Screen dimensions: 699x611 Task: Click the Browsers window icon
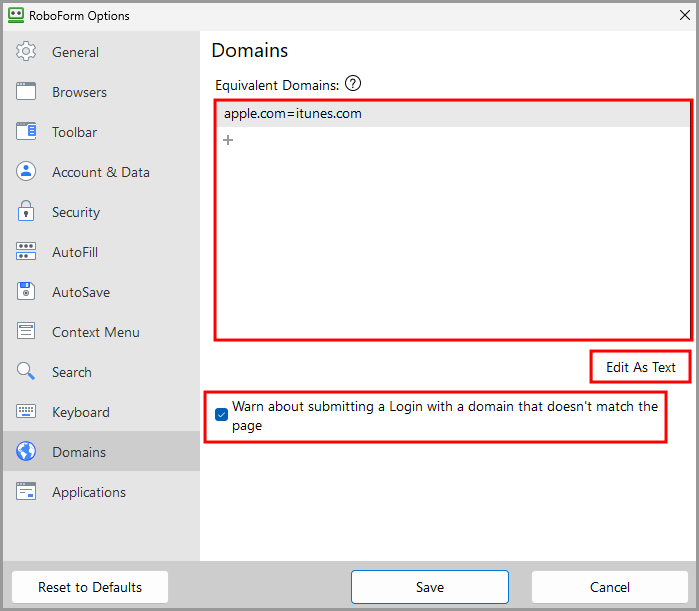(x=26, y=91)
